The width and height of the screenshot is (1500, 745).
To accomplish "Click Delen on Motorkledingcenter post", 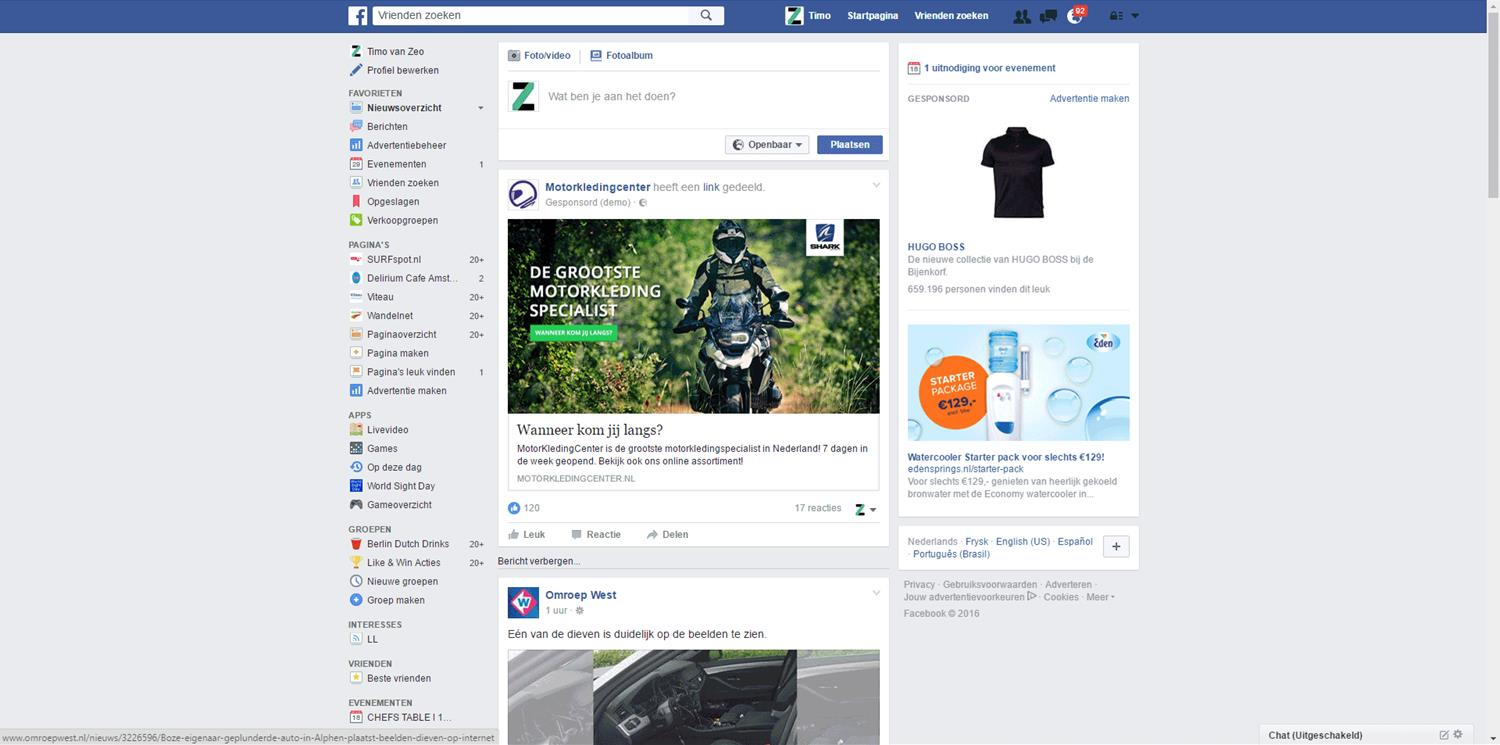I will pos(667,535).
